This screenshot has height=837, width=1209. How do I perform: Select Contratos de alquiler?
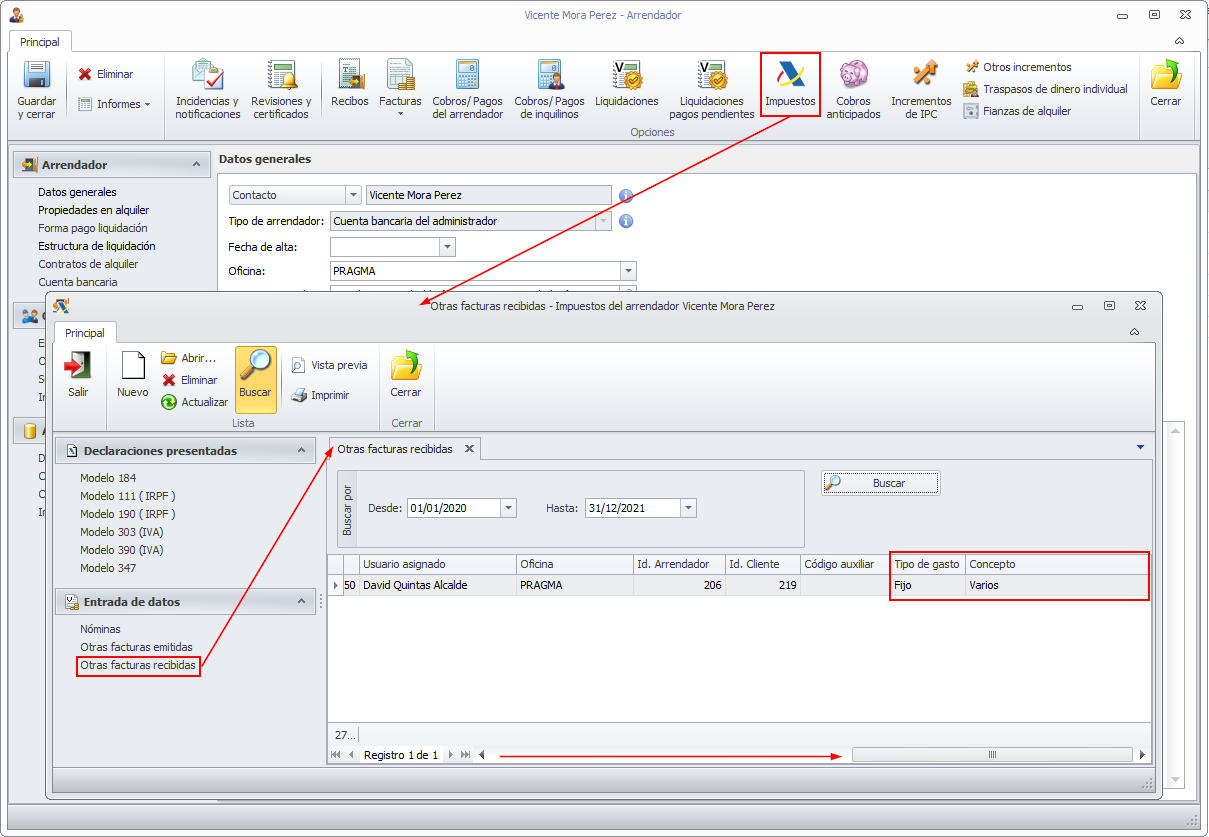click(88, 264)
